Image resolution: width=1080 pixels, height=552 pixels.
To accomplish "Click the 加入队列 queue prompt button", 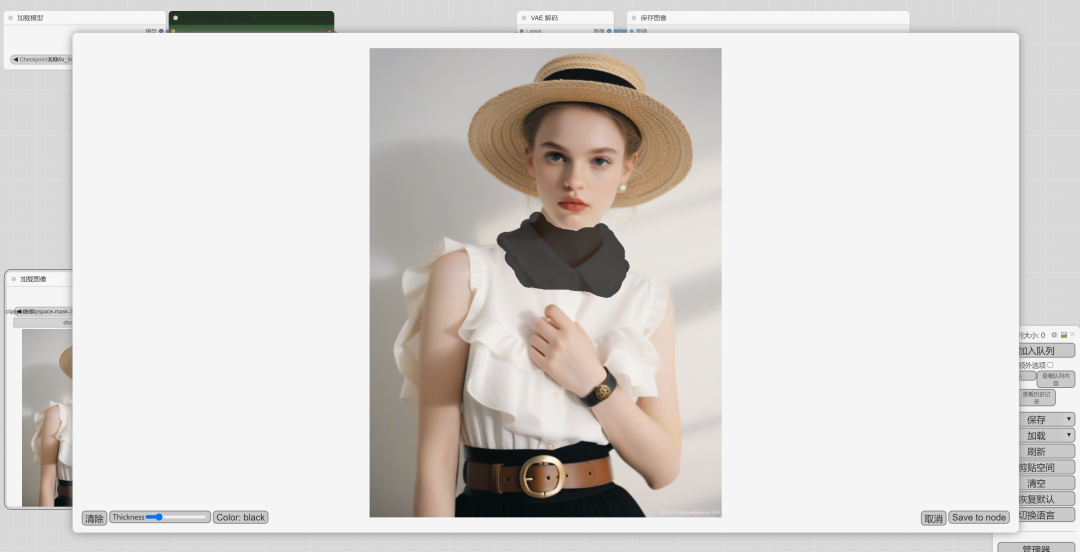I will pyautogui.click(x=1047, y=351).
